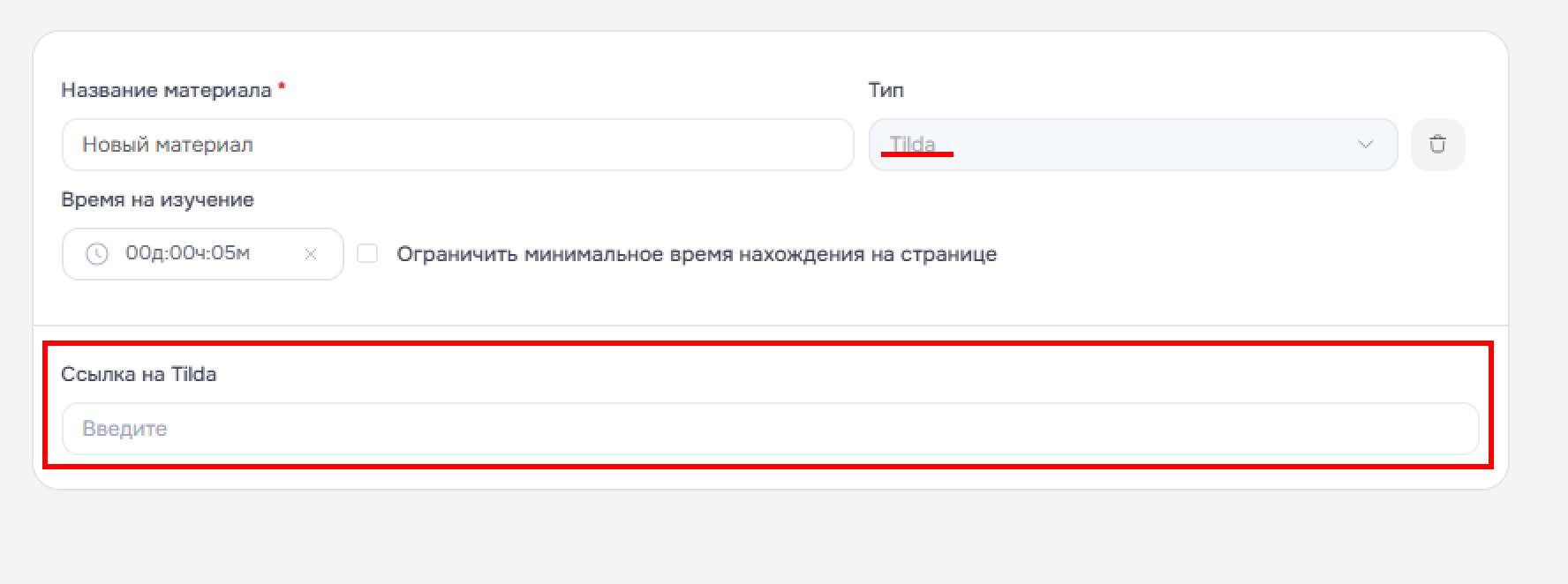
Task: Clear the study time with the X icon
Action: 311,254
